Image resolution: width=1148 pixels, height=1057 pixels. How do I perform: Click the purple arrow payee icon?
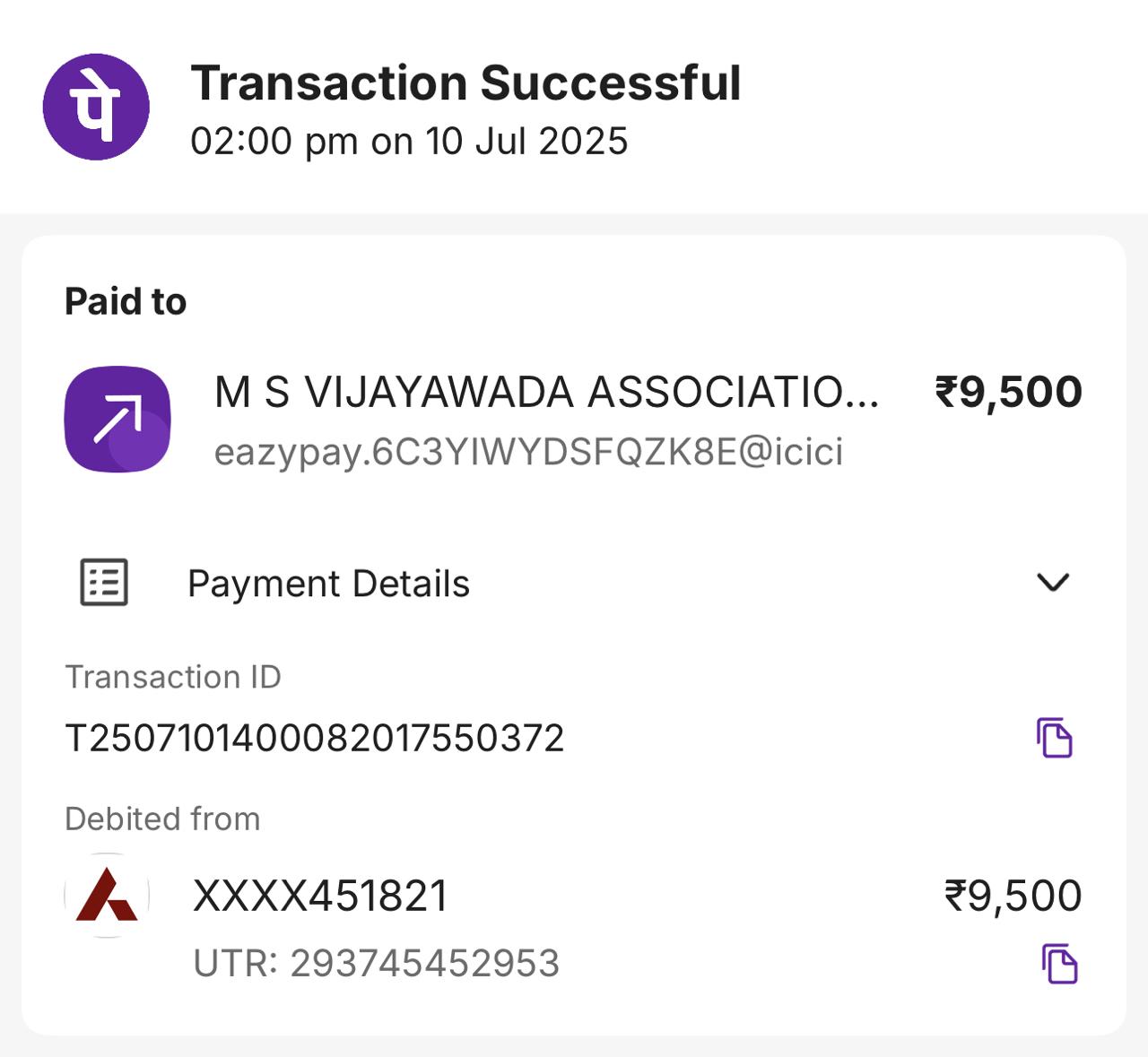117,419
